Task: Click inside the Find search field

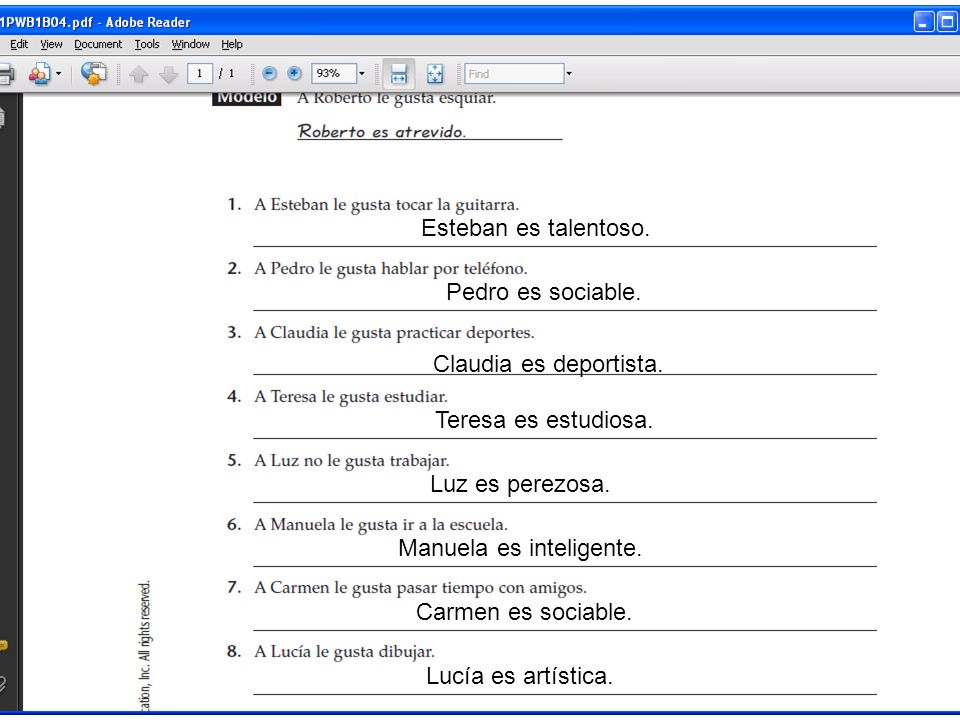Action: coord(514,73)
